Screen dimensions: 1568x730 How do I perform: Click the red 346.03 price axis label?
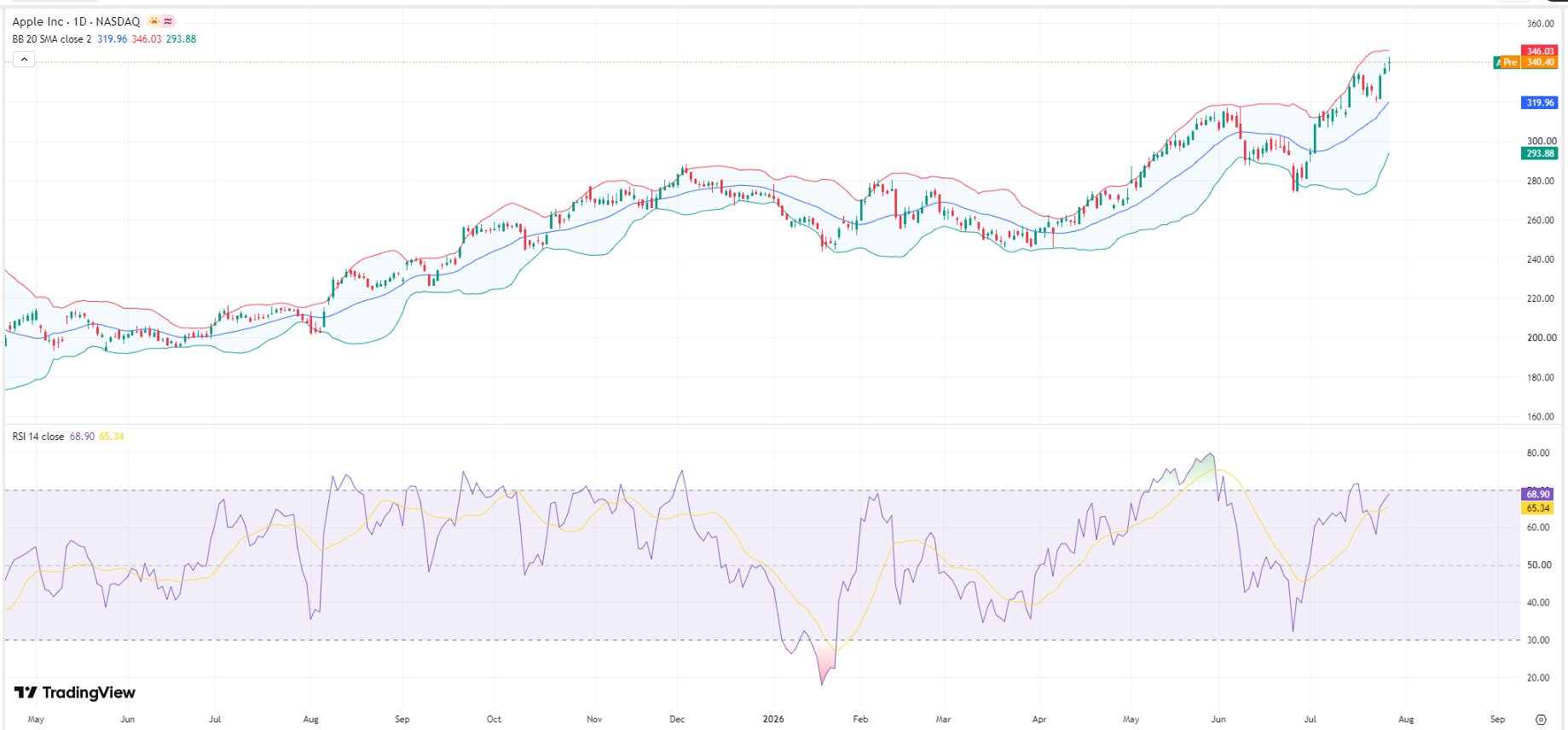[1540, 51]
